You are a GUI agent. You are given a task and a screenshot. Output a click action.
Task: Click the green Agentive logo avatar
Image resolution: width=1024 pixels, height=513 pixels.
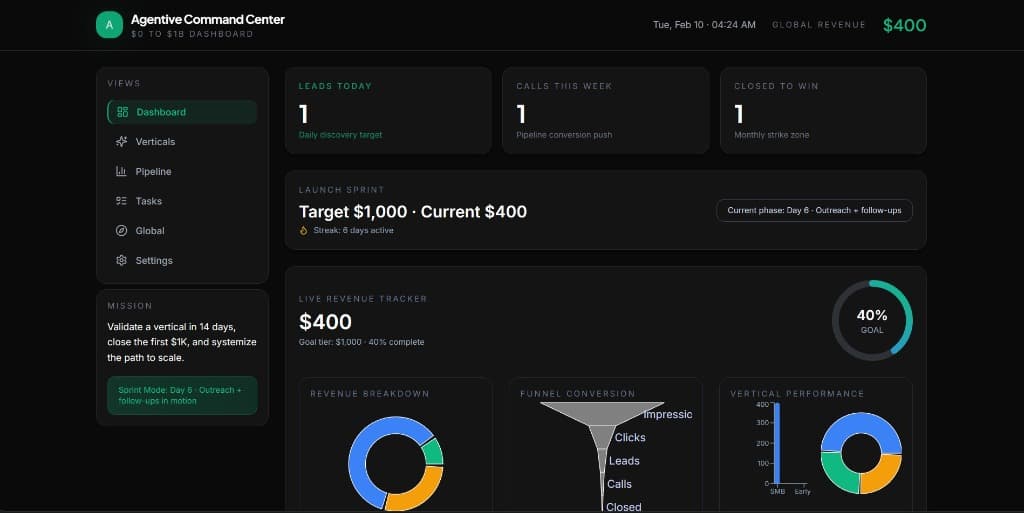pyautogui.click(x=109, y=25)
